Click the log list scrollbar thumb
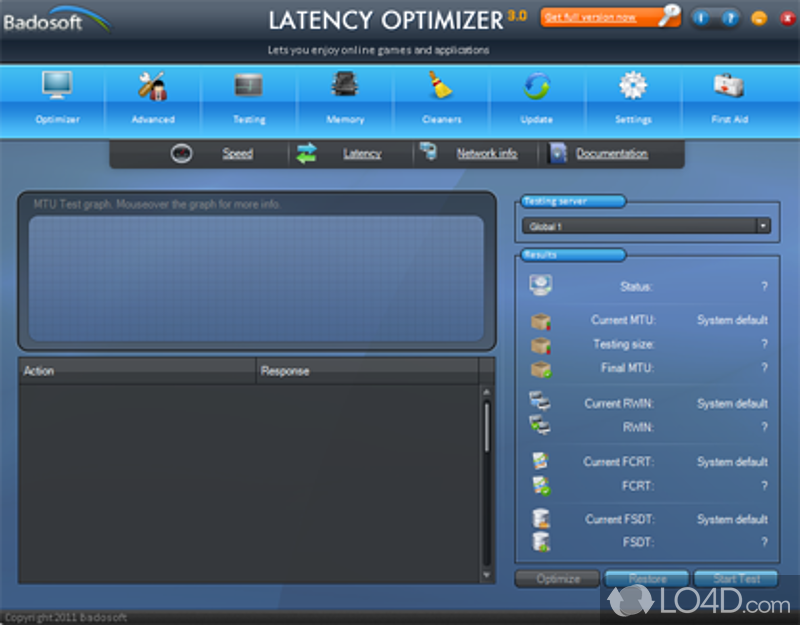The image size is (800, 625). tap(487, 427)
